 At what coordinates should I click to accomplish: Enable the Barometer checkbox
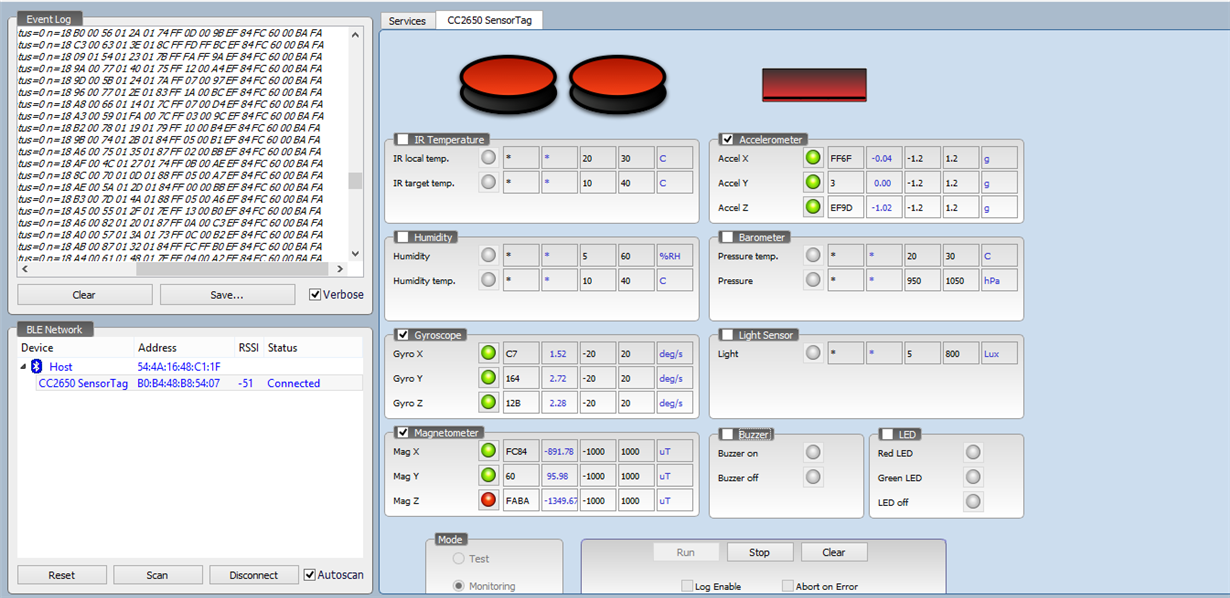point(727,237)
